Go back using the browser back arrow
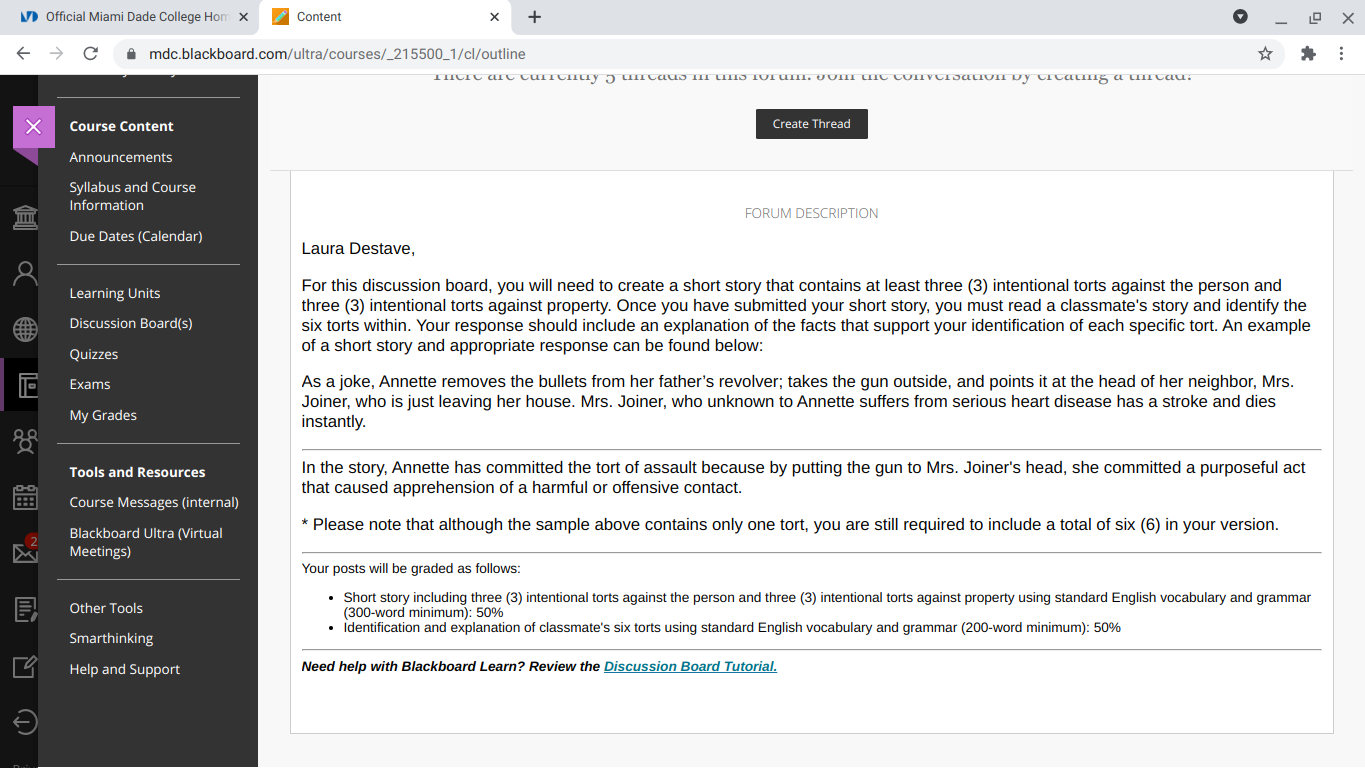Viewport: 1365px width, 768px height. [23, 54]
